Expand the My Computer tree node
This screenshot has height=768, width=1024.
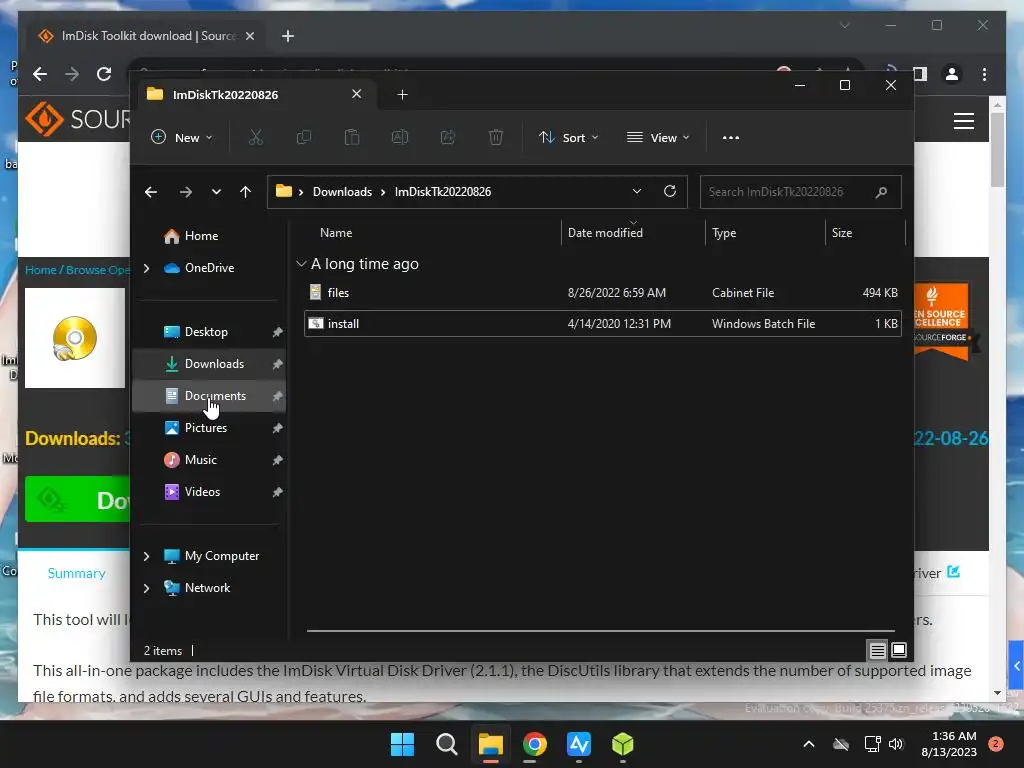146,556
